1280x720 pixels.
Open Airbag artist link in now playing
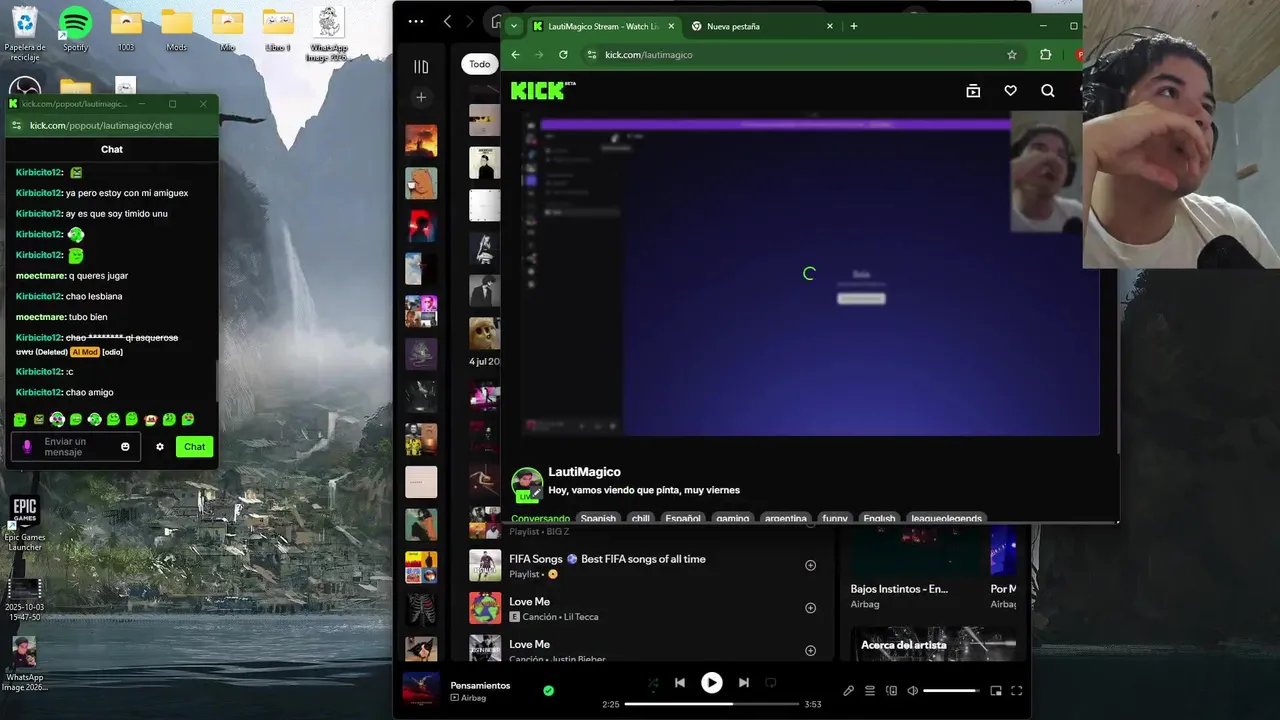tap(473, 698)
